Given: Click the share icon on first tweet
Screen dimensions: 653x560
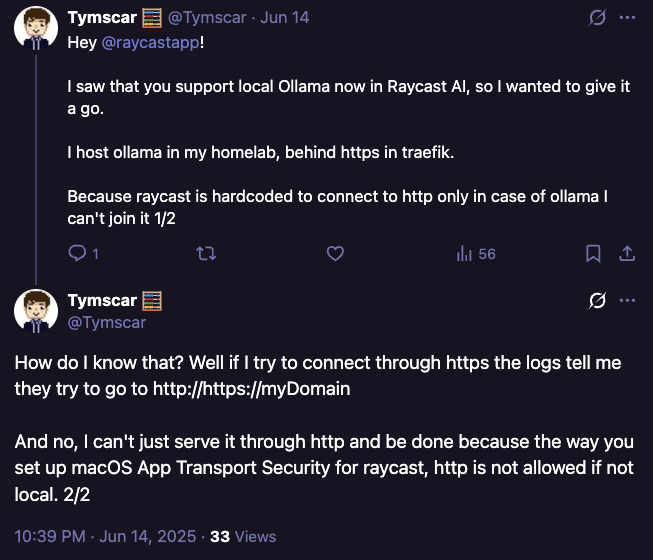Looking at the screenshot, I should [627, 253].
